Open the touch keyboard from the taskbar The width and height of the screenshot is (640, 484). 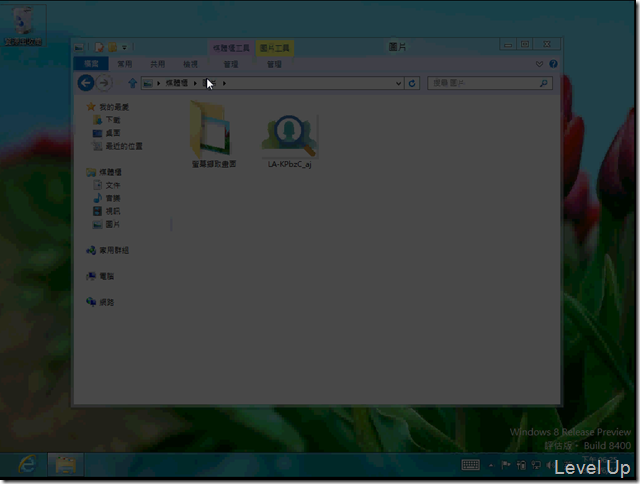click(x=470, y=464)
